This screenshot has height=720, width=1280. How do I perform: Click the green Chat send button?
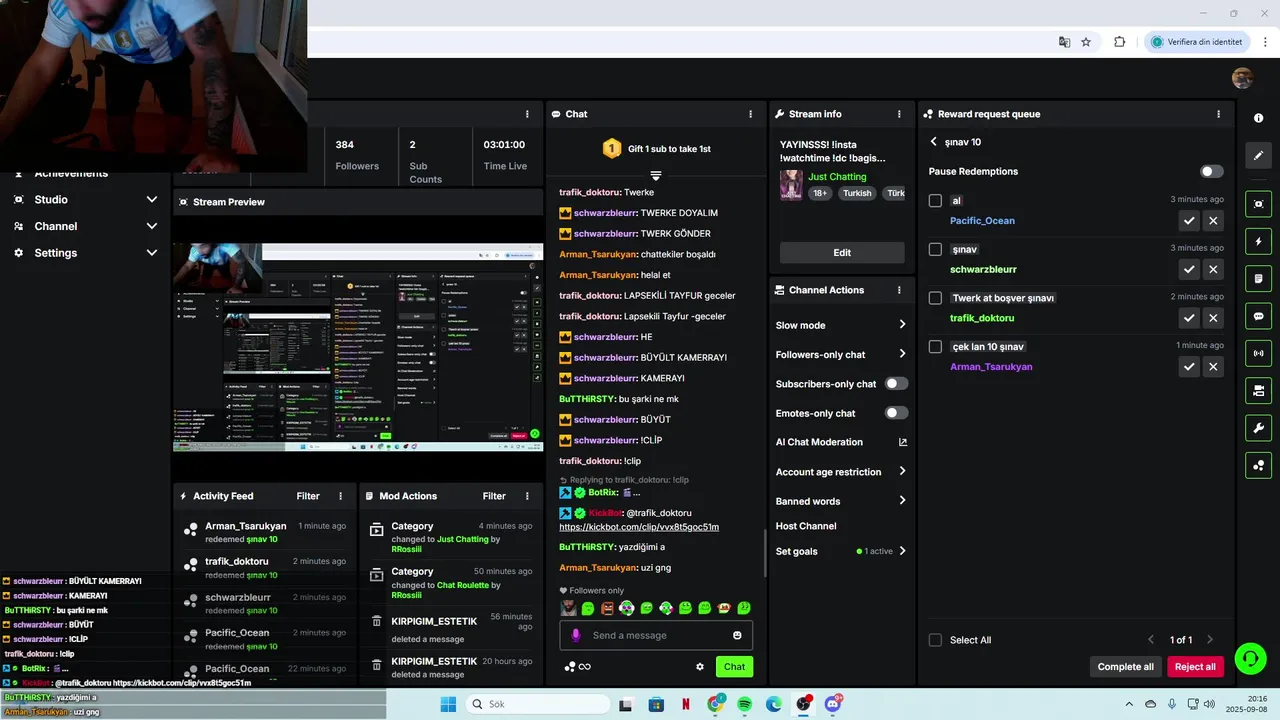click(735, 667)
